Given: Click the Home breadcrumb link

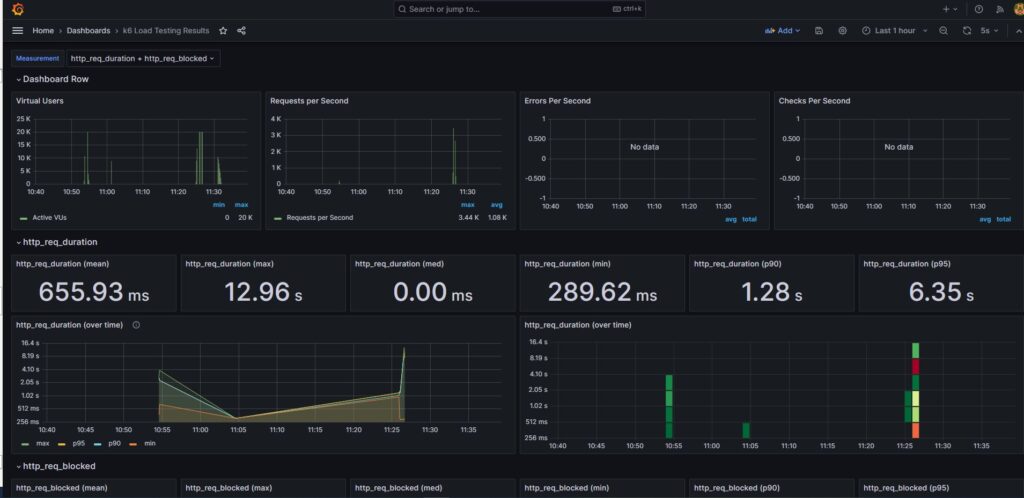Looking at the screenshot, I should point(43,31).
